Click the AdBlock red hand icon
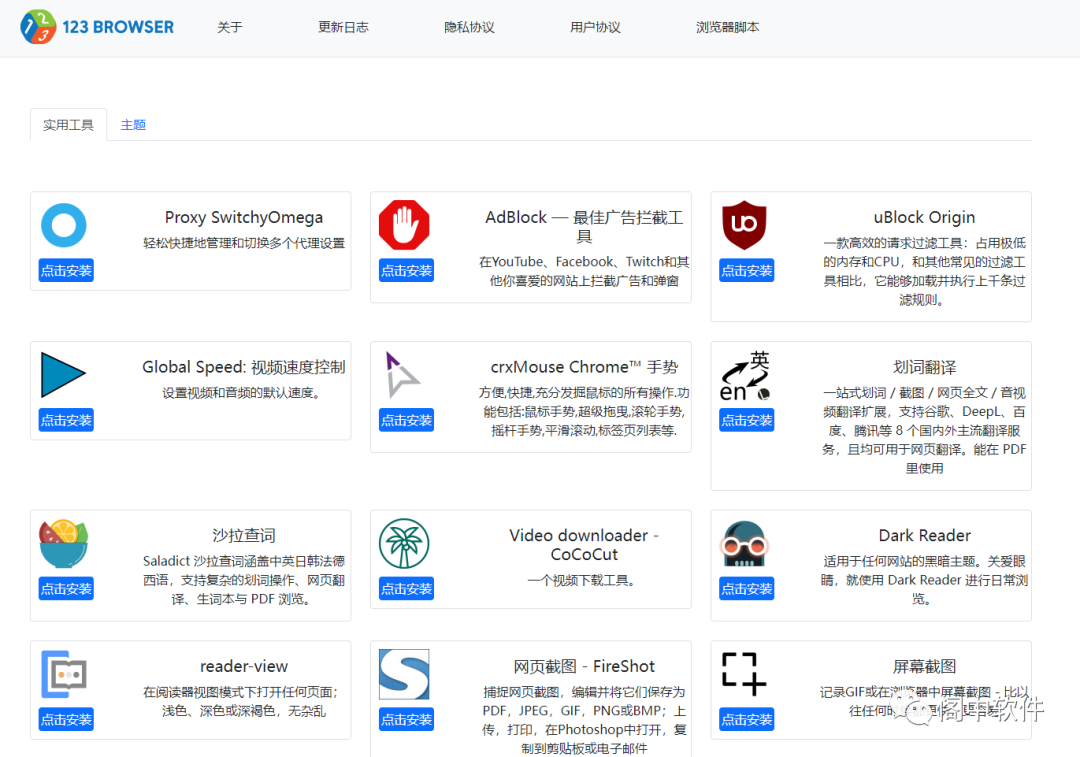Screen dimensions: 1080x757 click(x=404, y=225)
